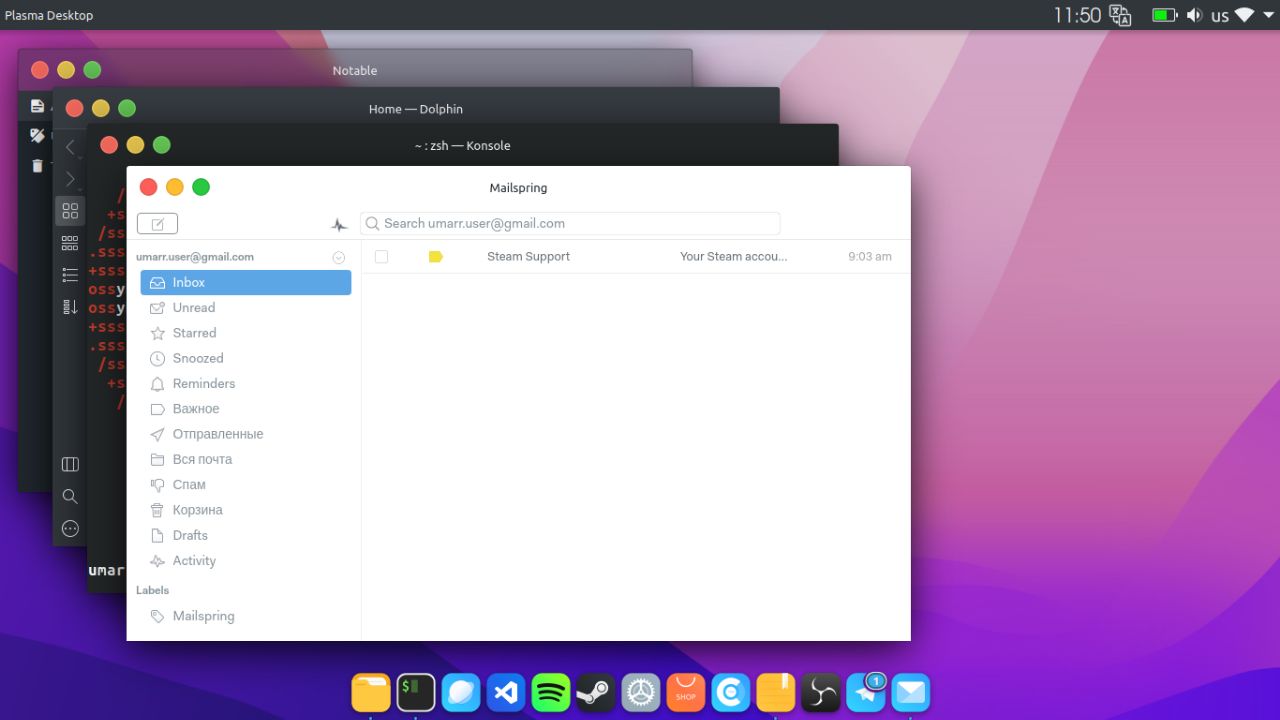Select the Inbox folder in Mailspring sidebar
The width and height of the screenshot is (1280, 720).
[x=246, y=283]
